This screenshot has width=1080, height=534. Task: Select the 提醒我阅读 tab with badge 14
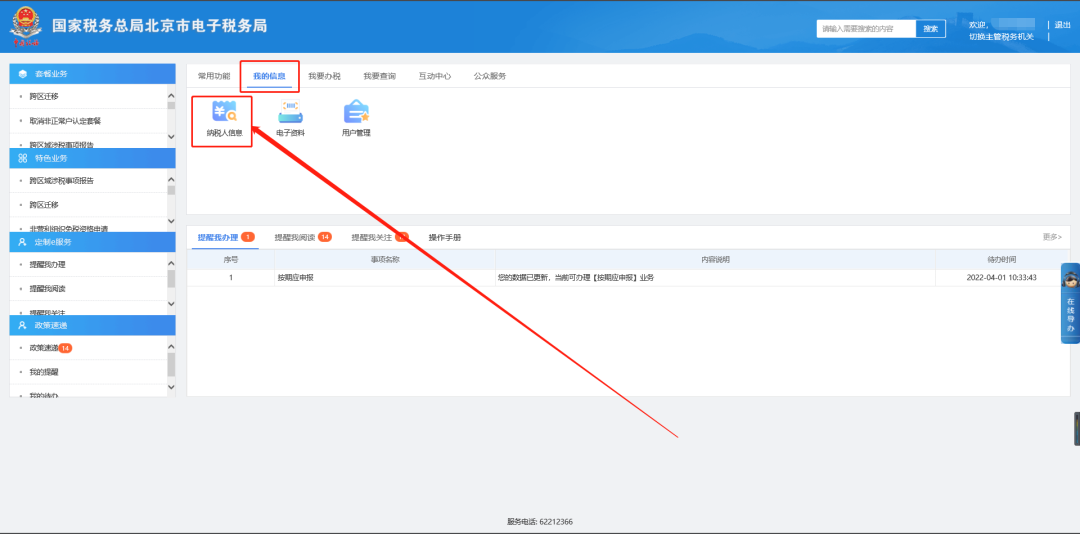click(303, 237)
